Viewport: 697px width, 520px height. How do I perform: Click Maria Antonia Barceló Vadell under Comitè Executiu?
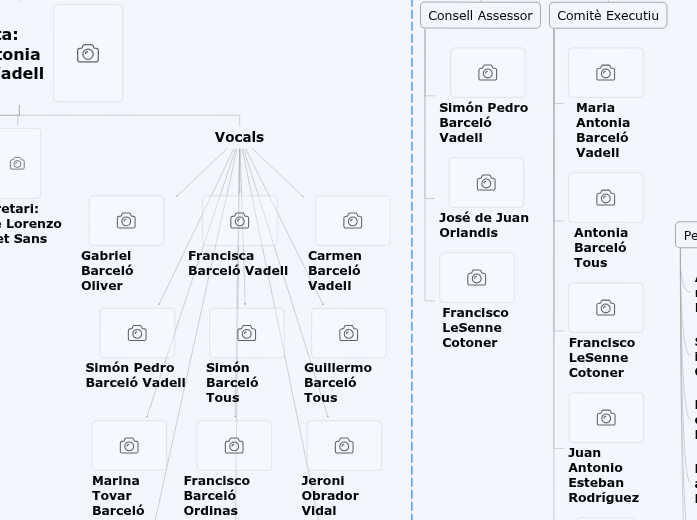603,130
